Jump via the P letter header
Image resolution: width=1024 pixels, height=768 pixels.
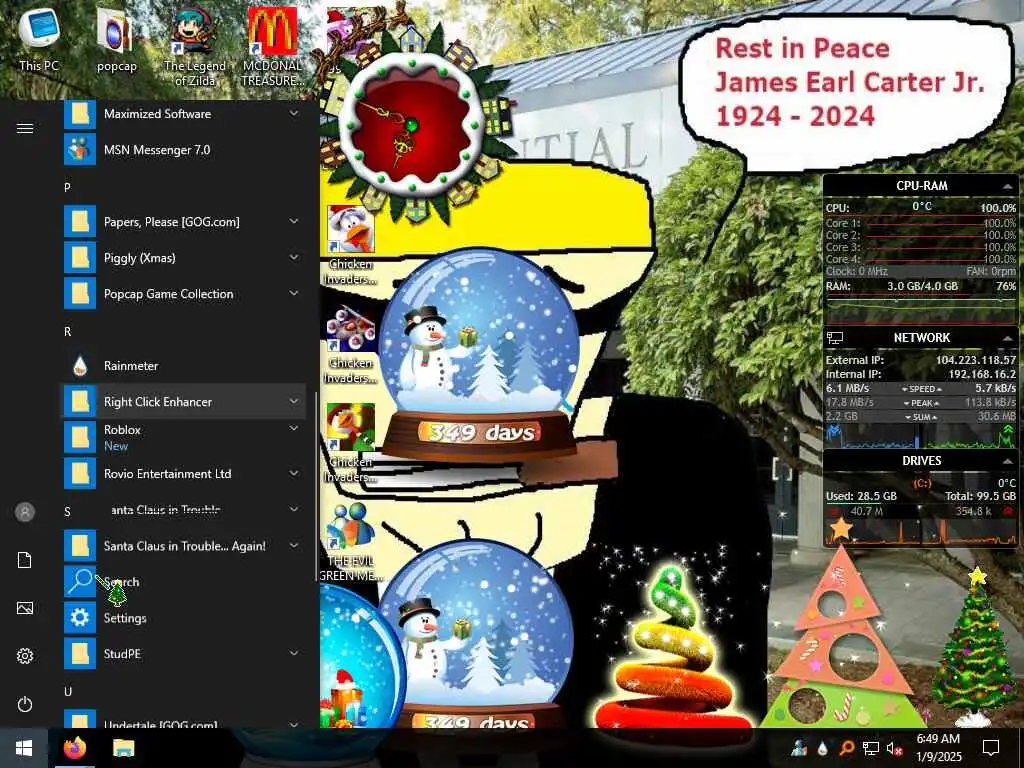[x=67, y=187]
